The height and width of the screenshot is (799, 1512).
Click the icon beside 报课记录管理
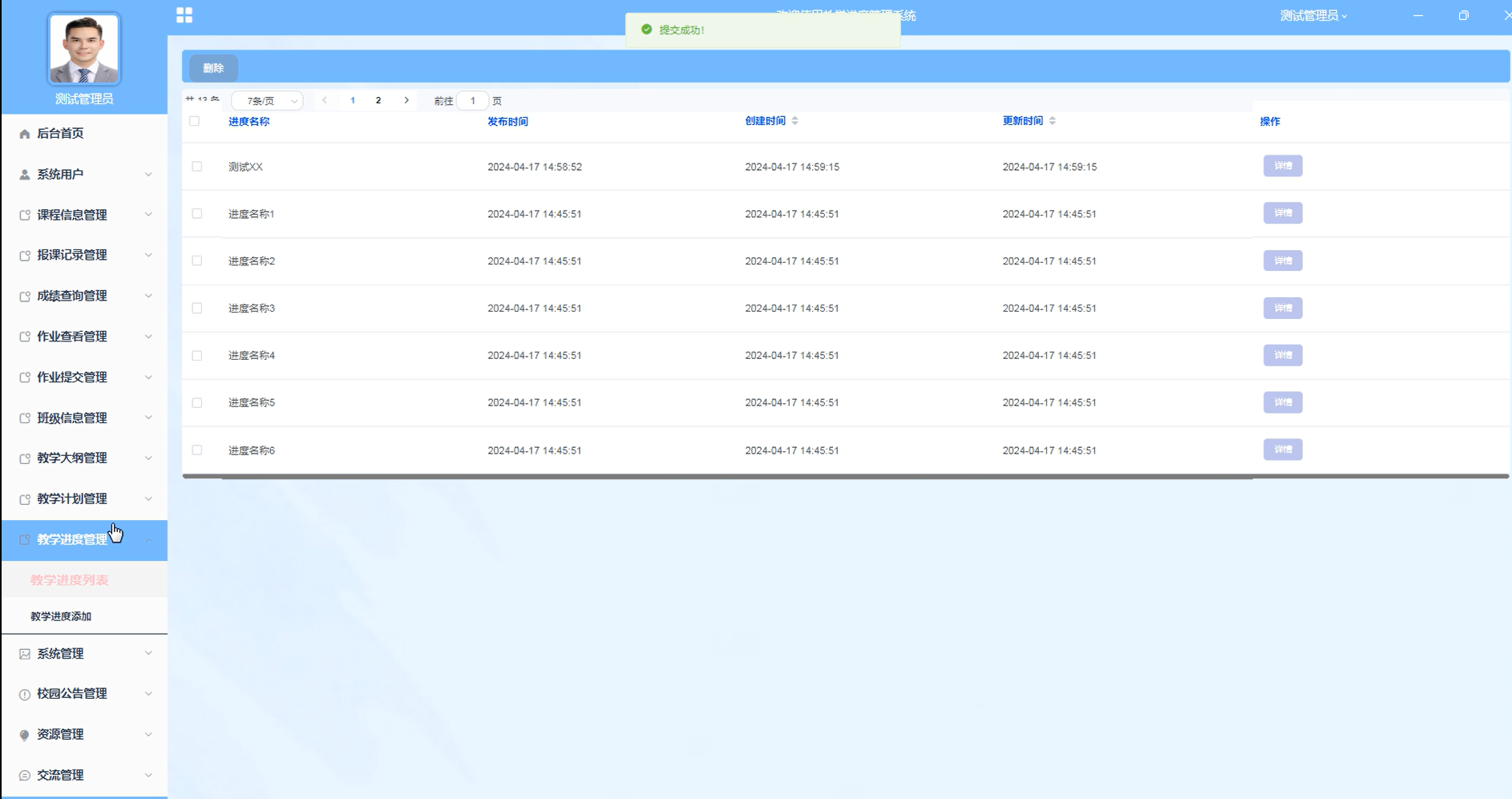[x=25, y=256]
